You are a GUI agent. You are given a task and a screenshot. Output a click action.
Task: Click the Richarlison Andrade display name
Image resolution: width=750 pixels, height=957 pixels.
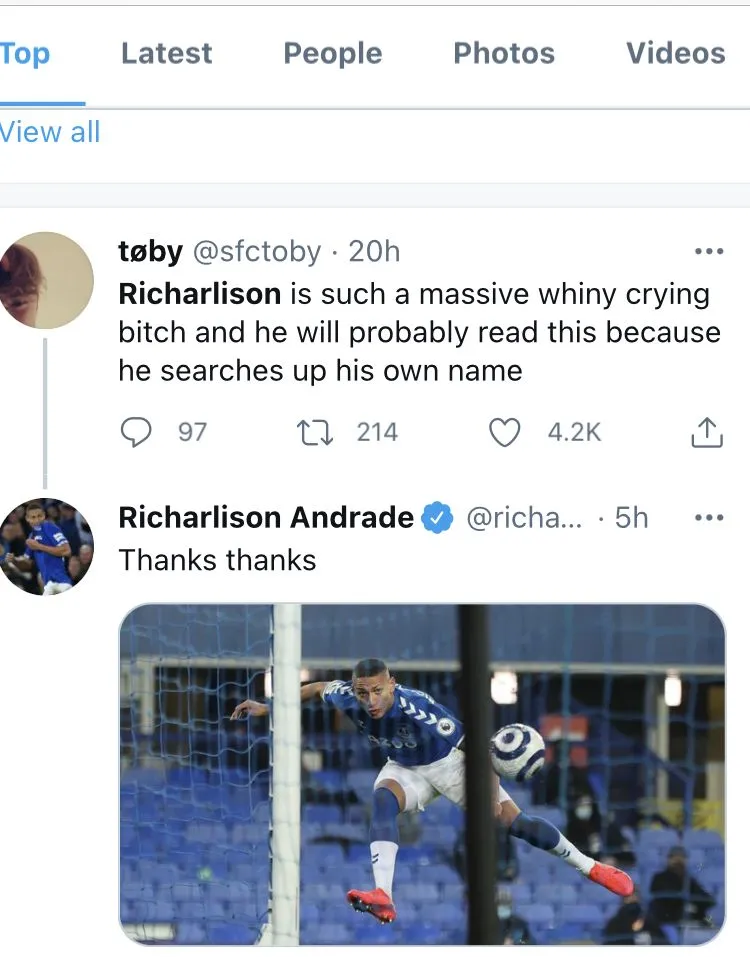click(x=265, y=518)
